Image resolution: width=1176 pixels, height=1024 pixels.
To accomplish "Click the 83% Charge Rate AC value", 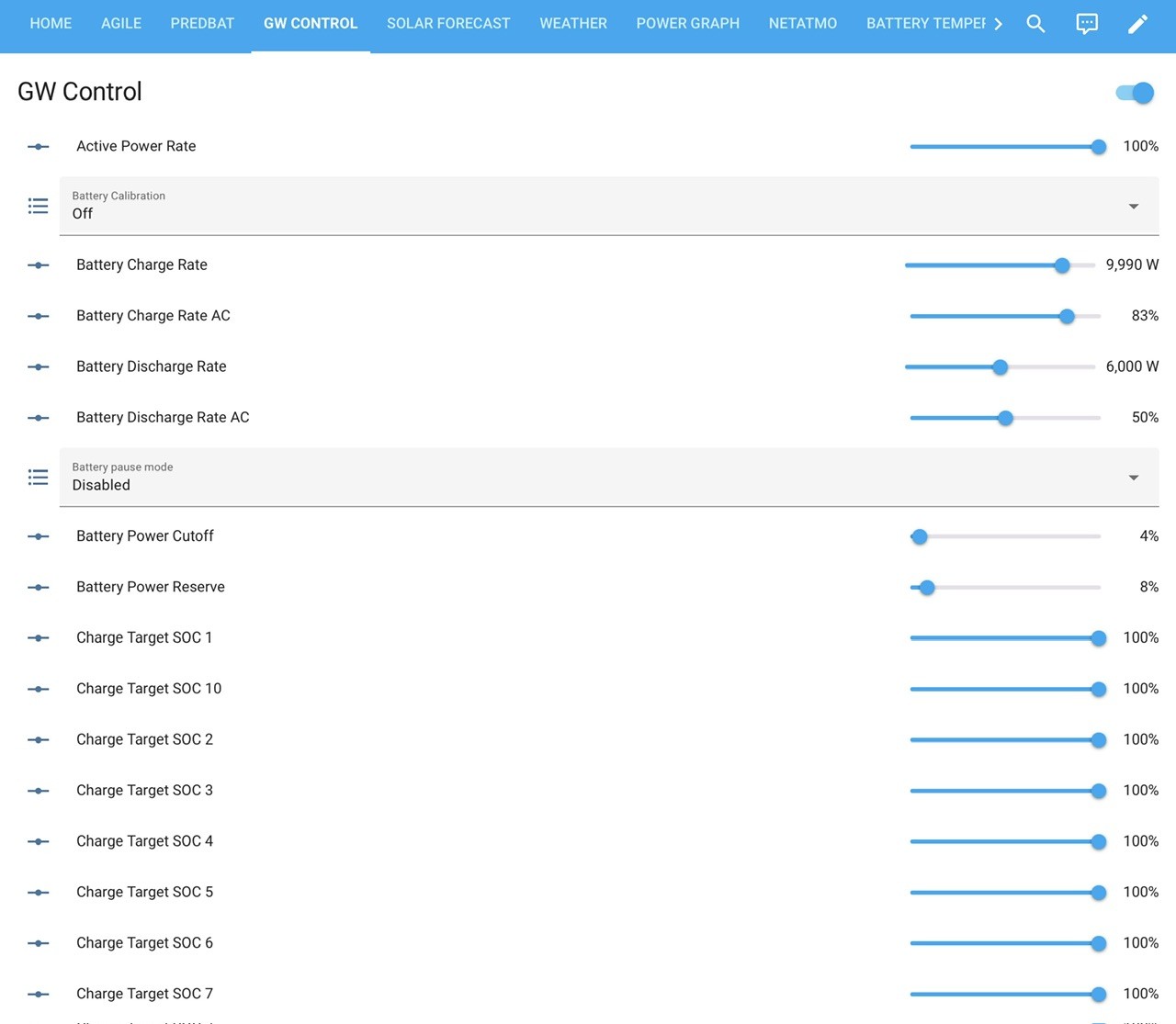I will pyautogui.click(x=1145, y=316).
